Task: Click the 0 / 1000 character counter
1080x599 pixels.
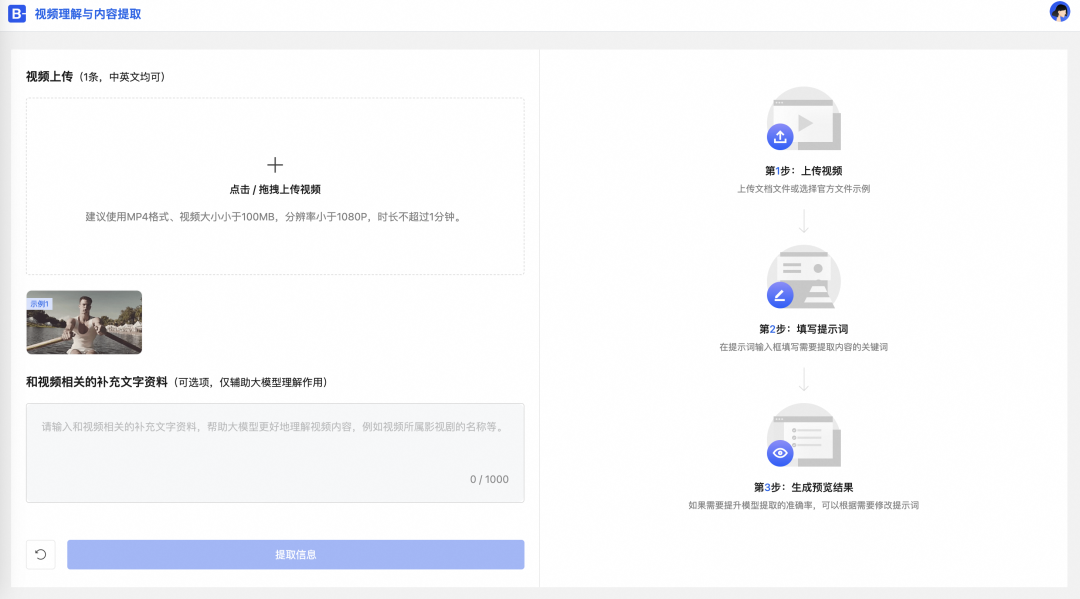Action: 489,479
